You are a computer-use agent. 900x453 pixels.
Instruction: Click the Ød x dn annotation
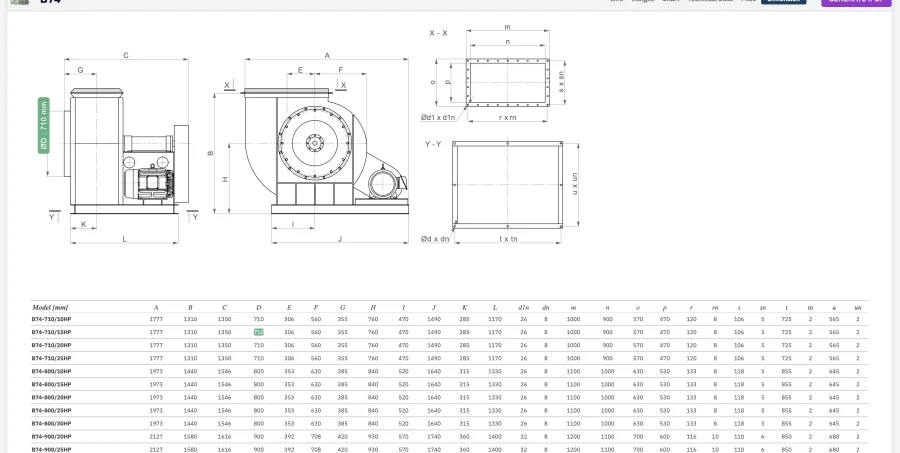tap(435, 239)
